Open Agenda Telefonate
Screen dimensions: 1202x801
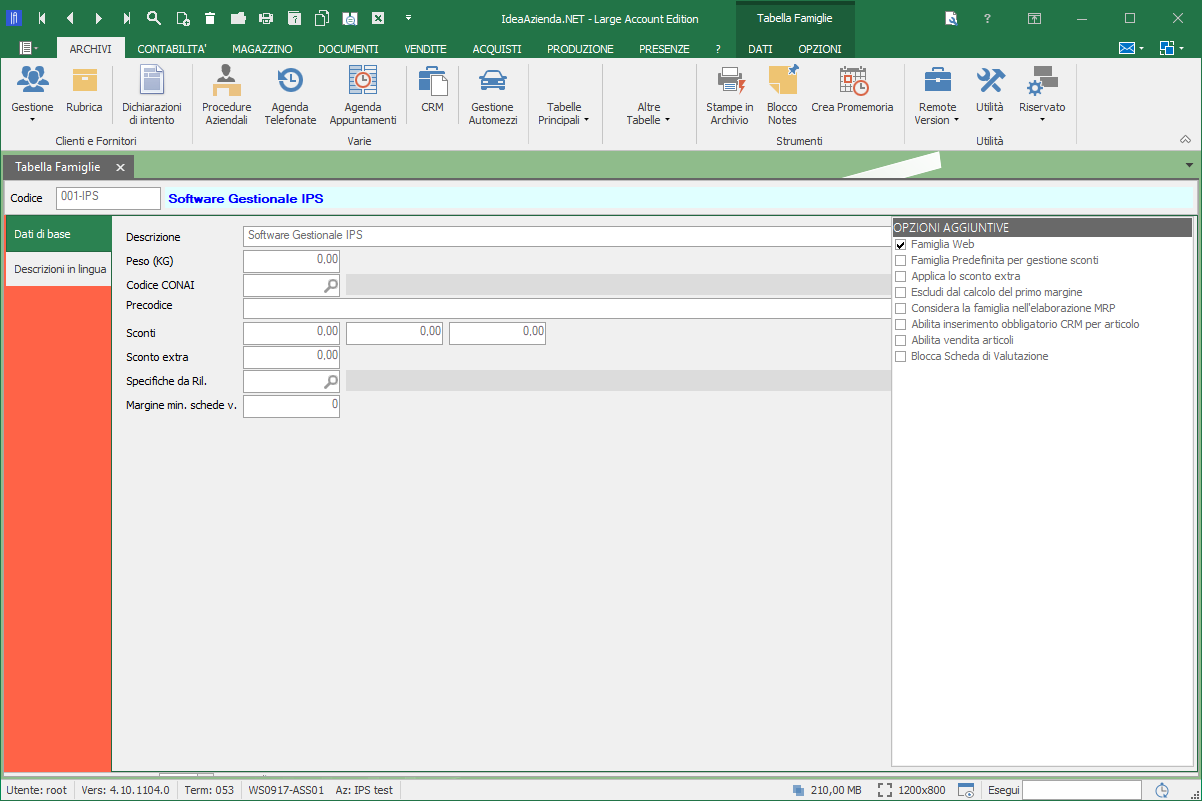click(x=290, y=95)
